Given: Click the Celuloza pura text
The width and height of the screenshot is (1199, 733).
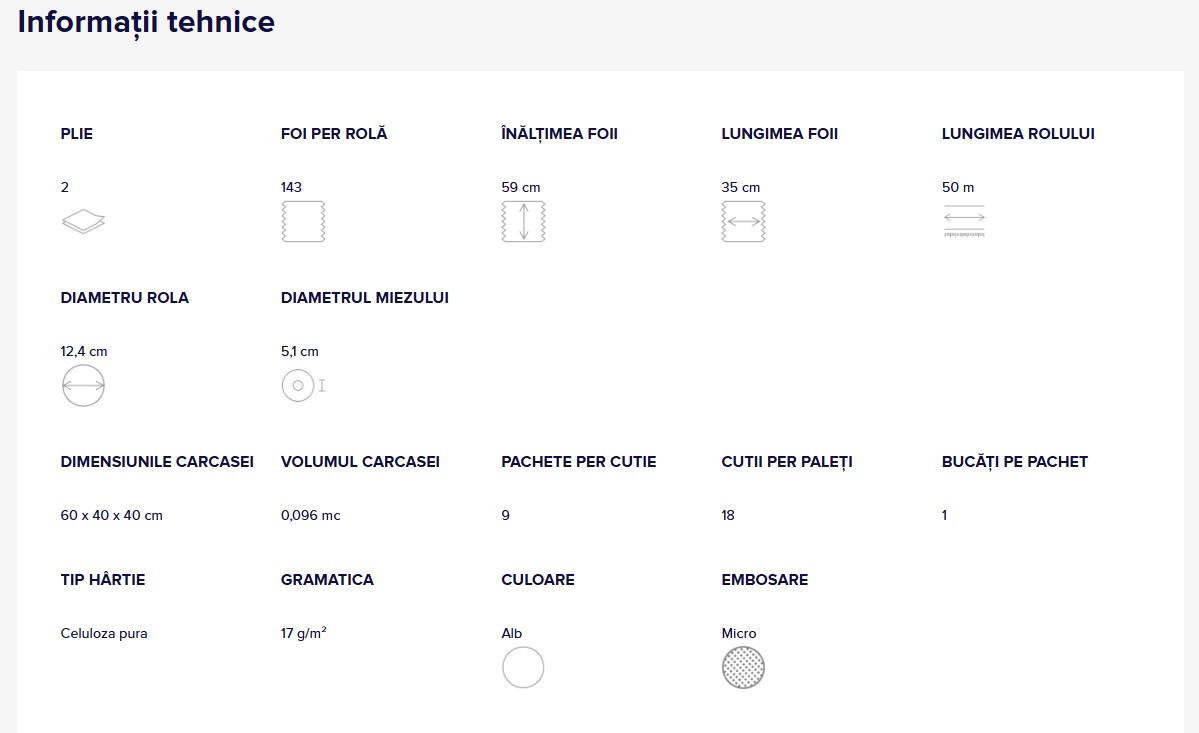Looking at the screenshot, I should click(x=104, y=633).
